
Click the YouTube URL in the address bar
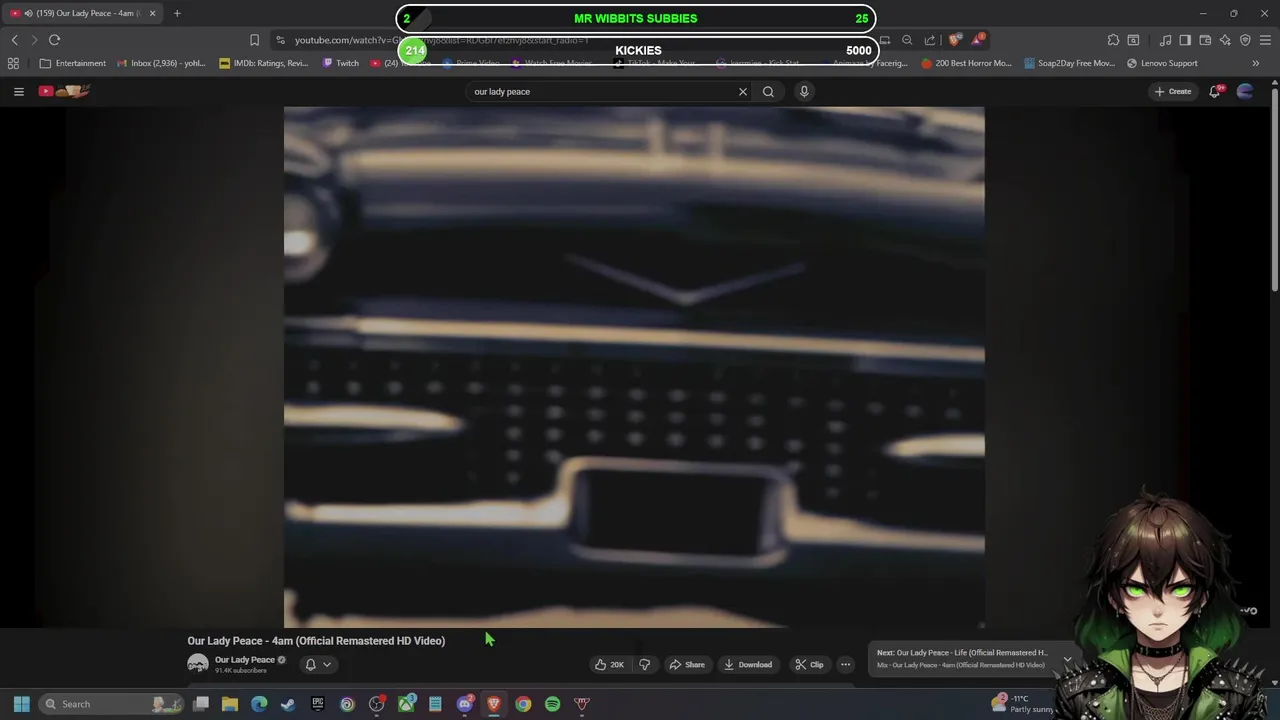tap(441, 40)
